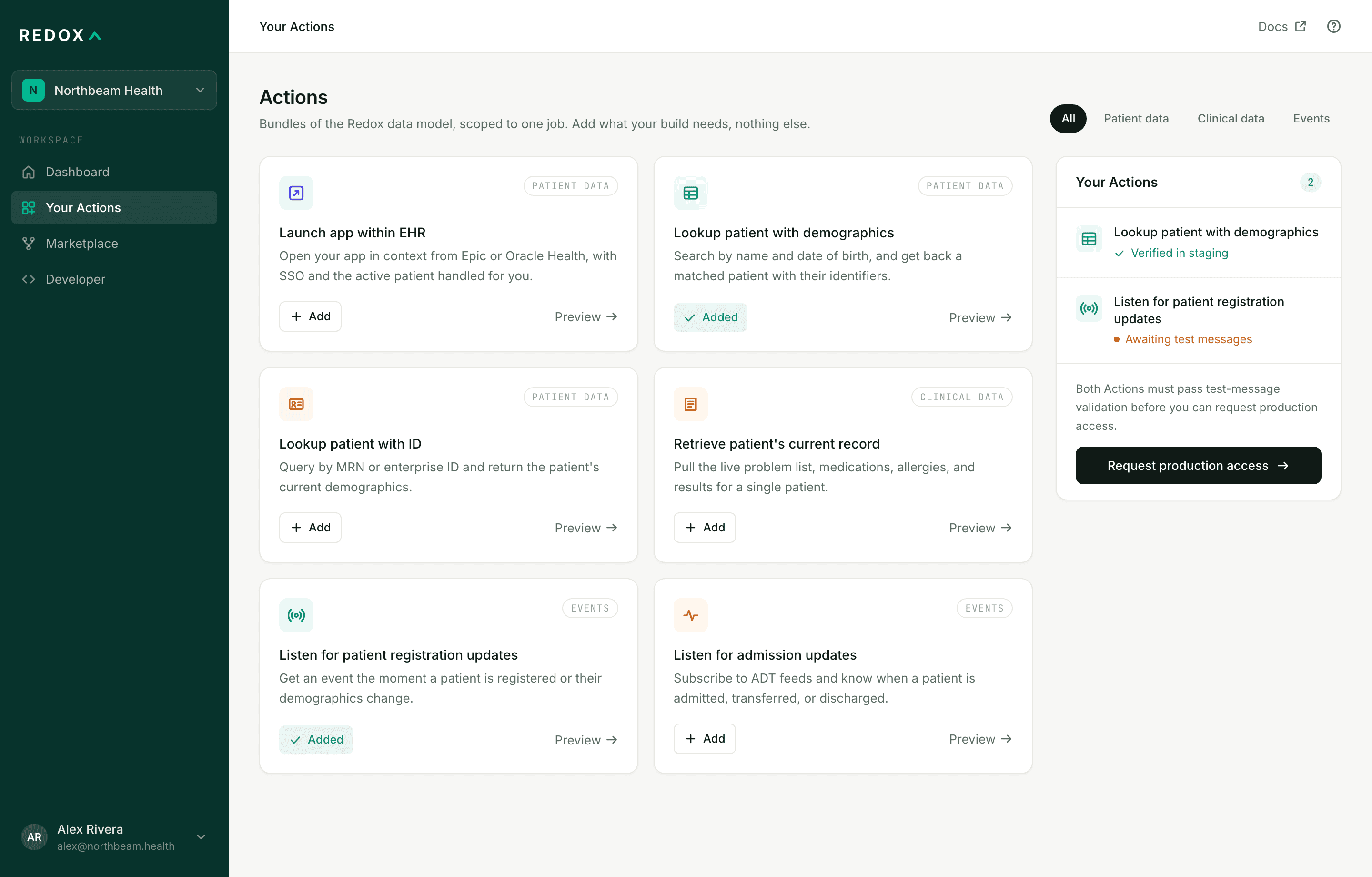The image size is (1372, 877).
Task: Click the table icon in Your Actions panel
Action: pyautogui.click(x=1089, y=239)
